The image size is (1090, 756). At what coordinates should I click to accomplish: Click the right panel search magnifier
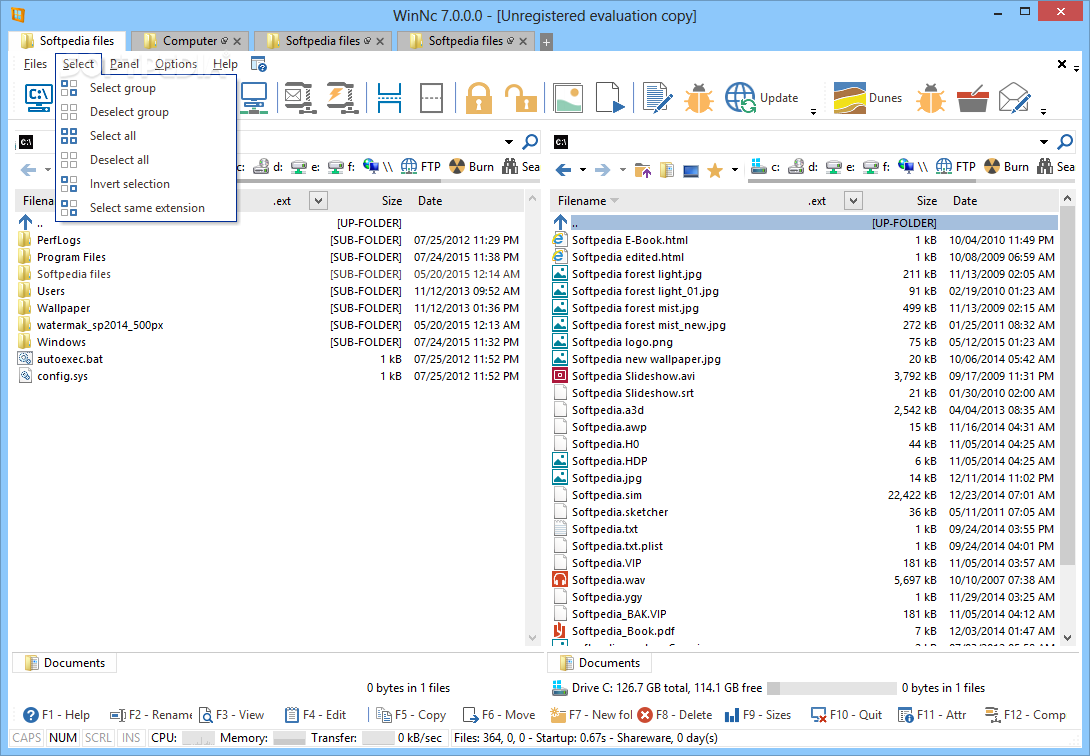[x=1064, y=142]
